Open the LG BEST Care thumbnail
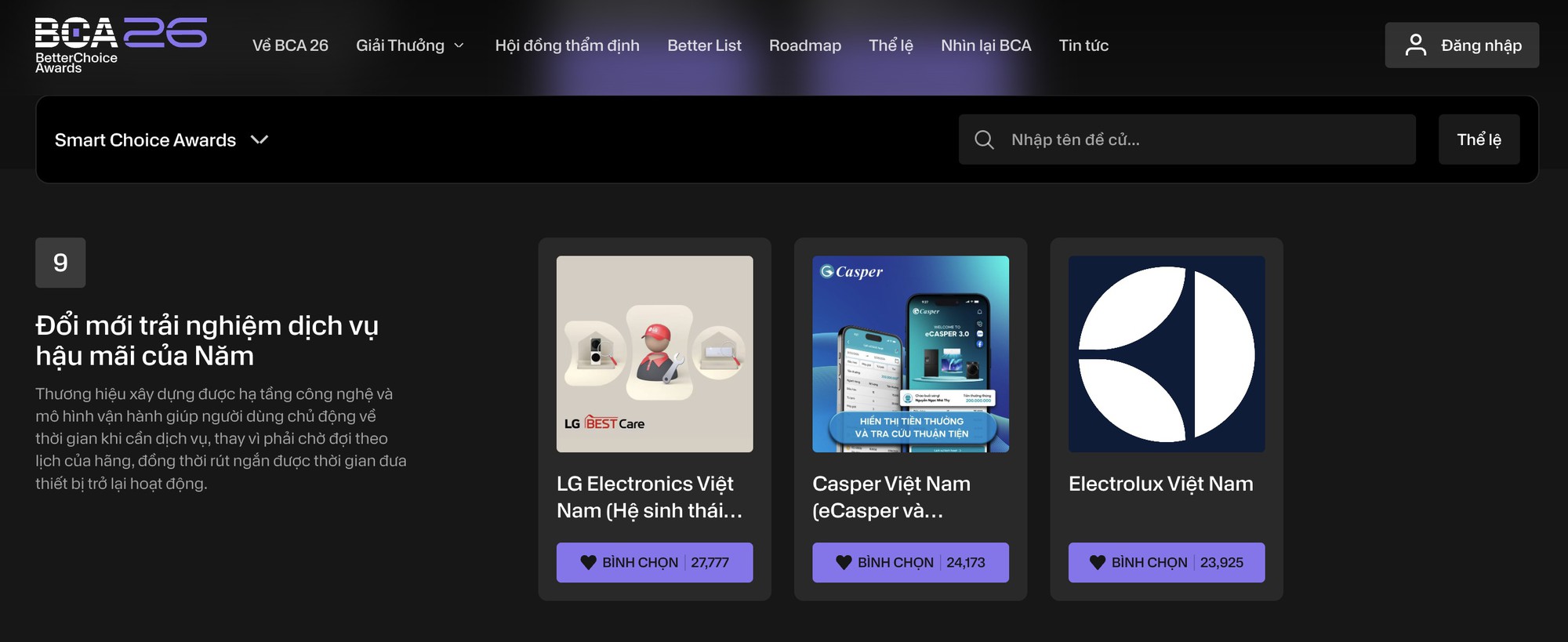The height and width of the screenshot is (642, 1568). [655, 354]
